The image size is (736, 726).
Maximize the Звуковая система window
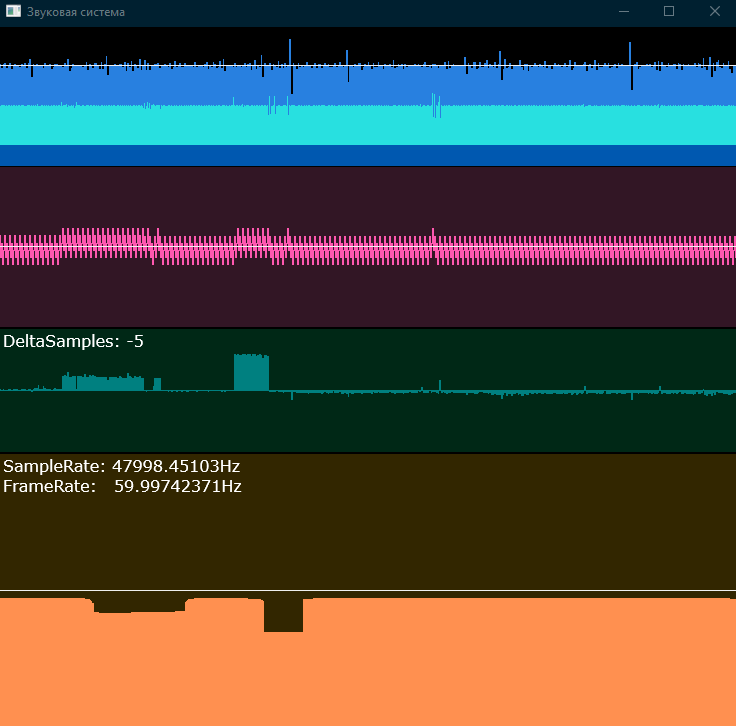[x=669, y=11]
